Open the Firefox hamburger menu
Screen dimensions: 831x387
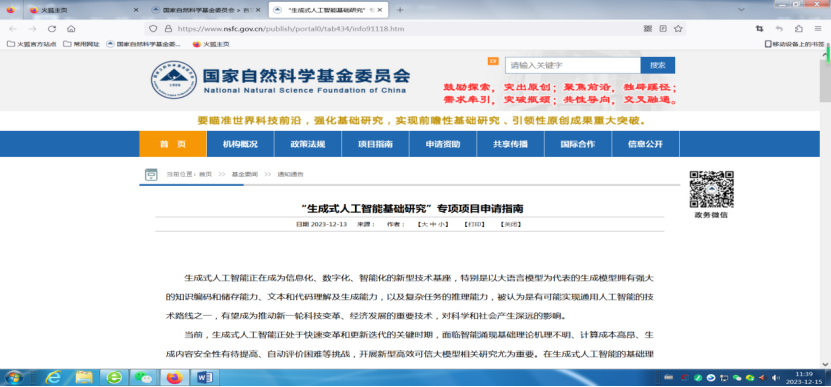pos(818,29)
